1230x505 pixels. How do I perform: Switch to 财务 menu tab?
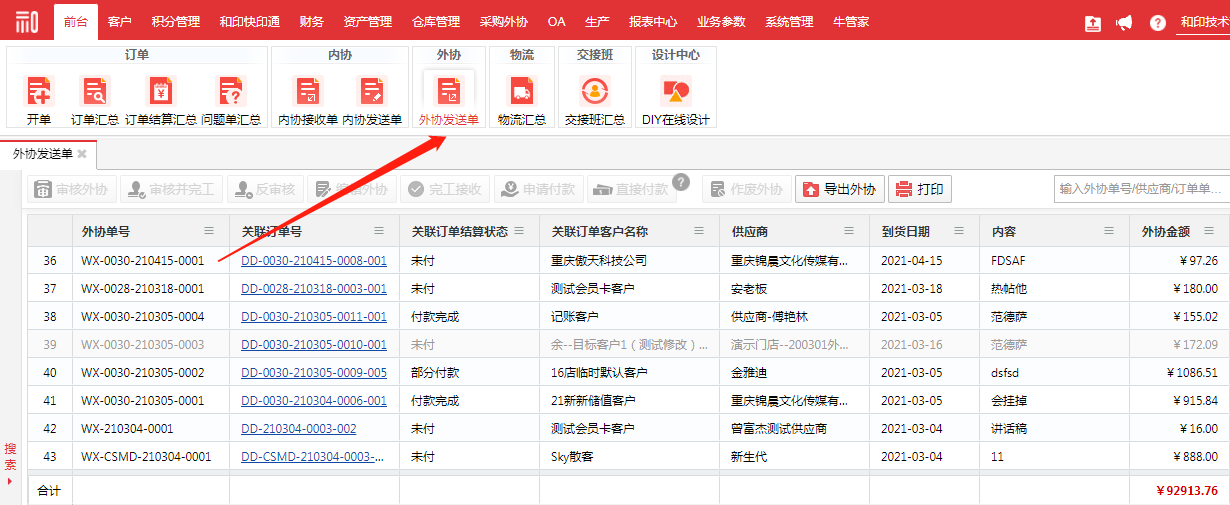[x=311, y=21]
